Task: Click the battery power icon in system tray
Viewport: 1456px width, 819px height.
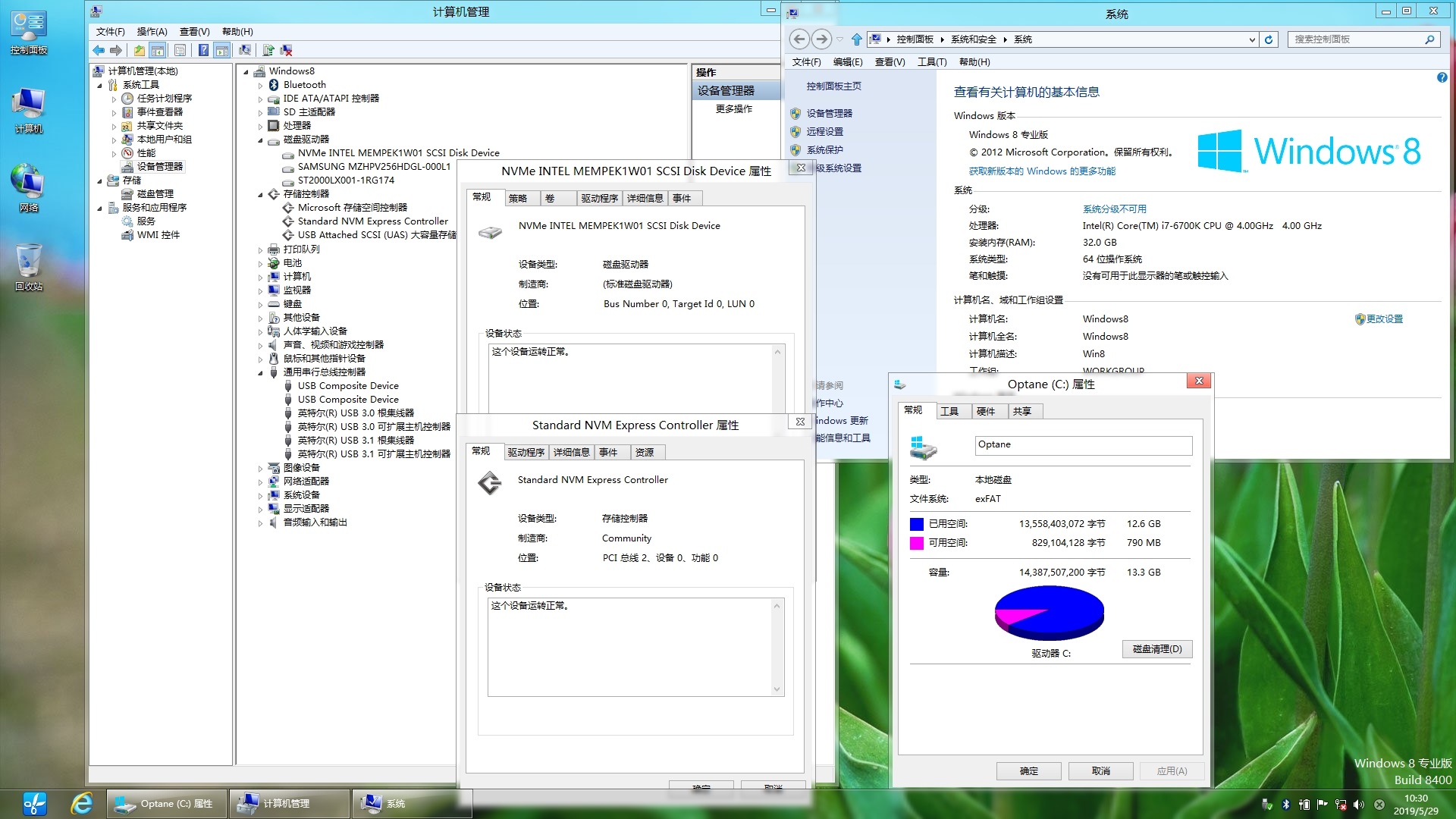Action: point(1304,805)
